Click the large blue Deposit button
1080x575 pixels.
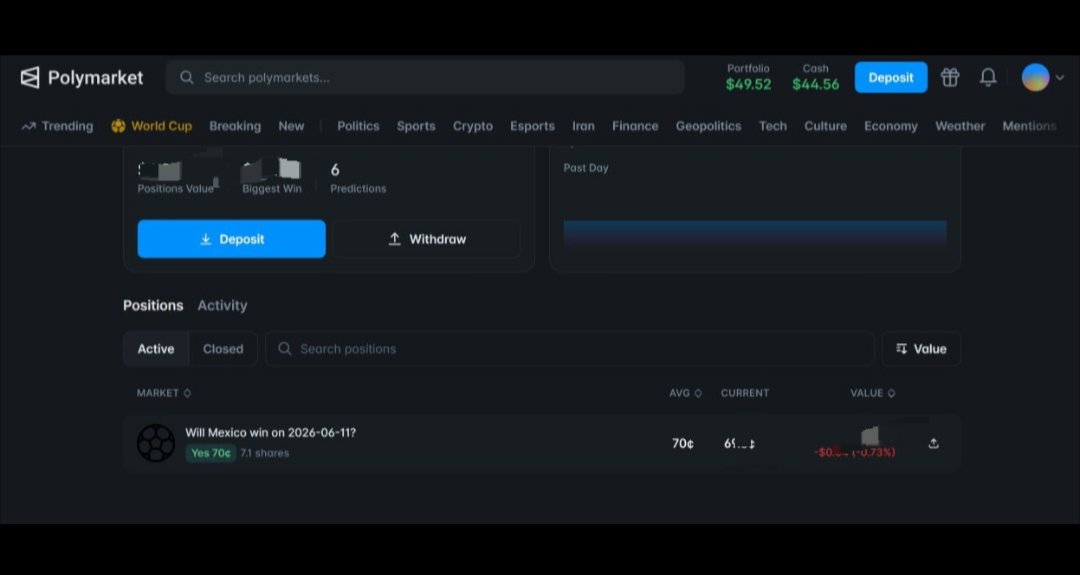click(x=231, y=239)
